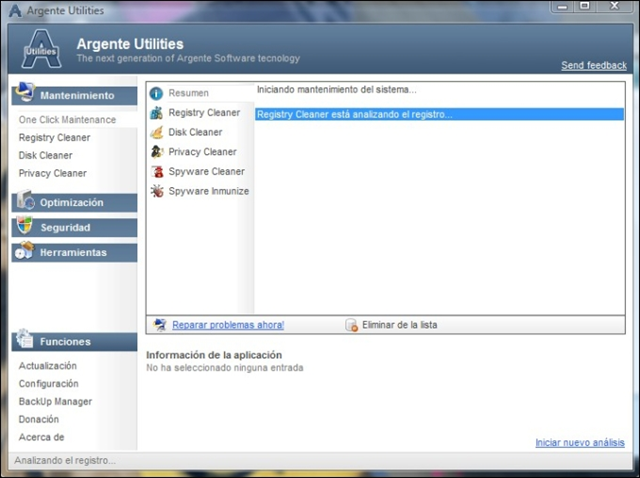Open Disk Cleaner in left sidebar
The width and height of the screenshot is (640, 478).
45,156
